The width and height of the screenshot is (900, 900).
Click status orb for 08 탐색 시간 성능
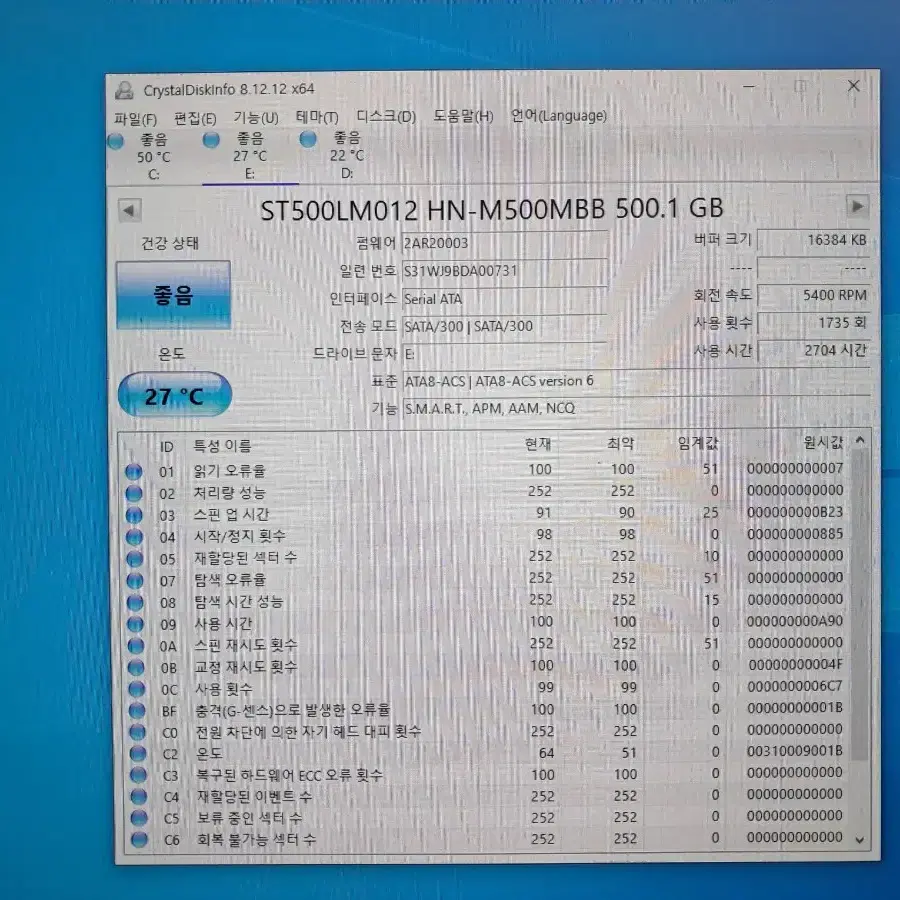(x=135, y=602)
